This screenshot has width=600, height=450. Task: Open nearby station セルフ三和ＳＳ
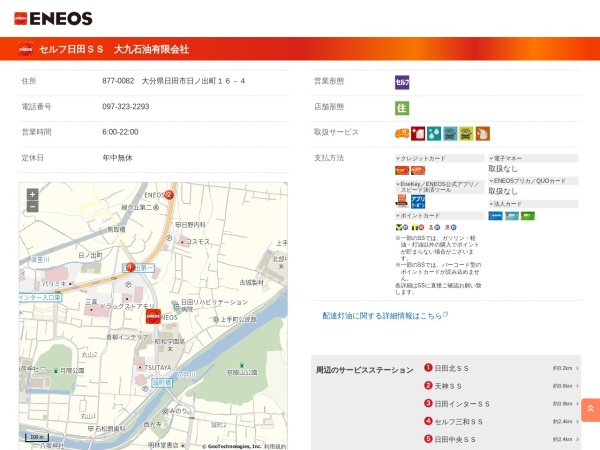458,422
